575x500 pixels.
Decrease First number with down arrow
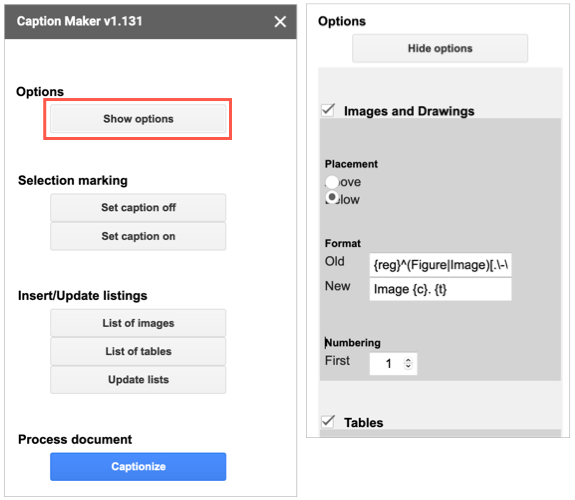[x=408, y=366]
